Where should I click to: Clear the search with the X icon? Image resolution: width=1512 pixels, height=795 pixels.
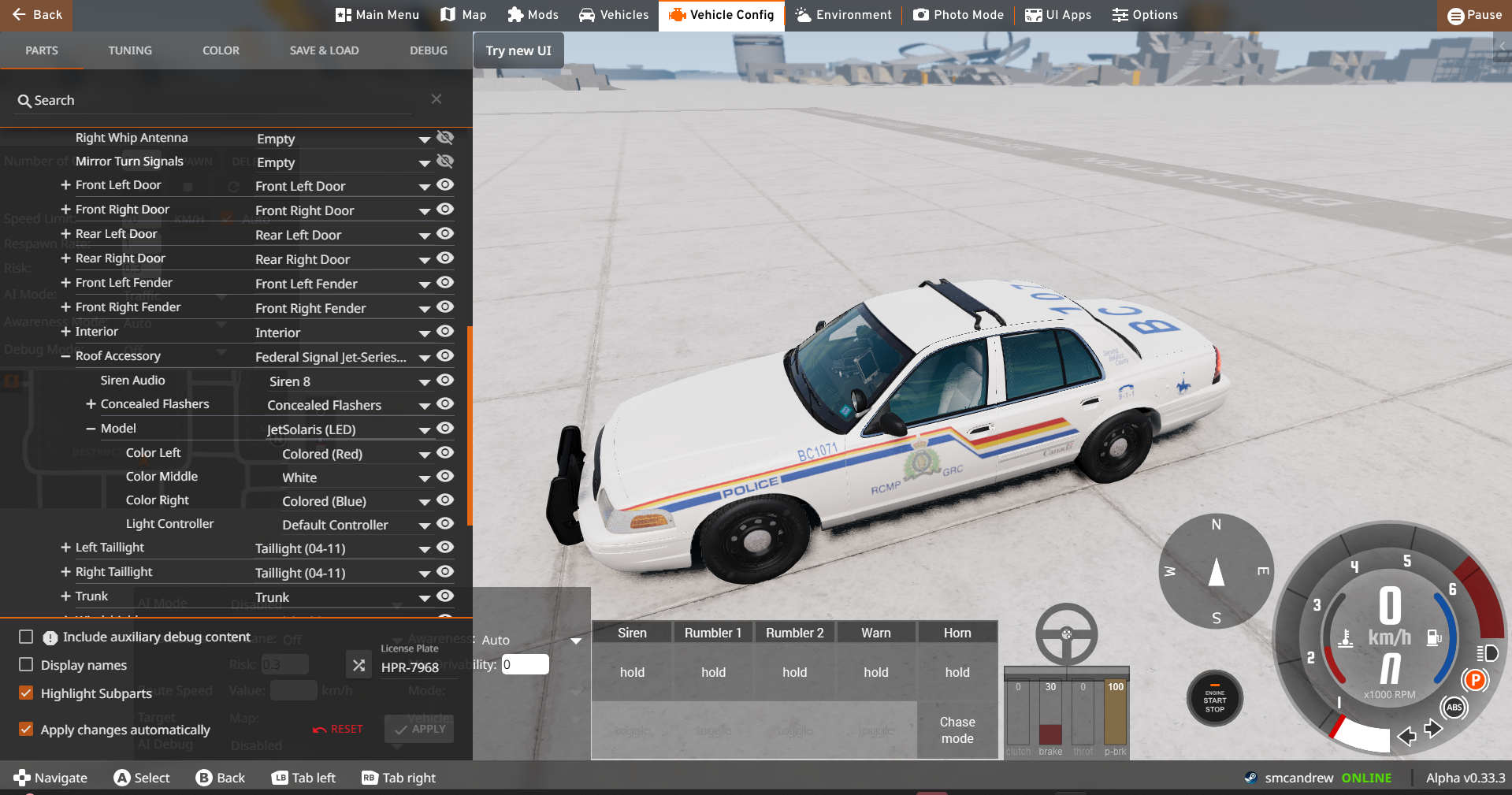click(x=437, y=99)
